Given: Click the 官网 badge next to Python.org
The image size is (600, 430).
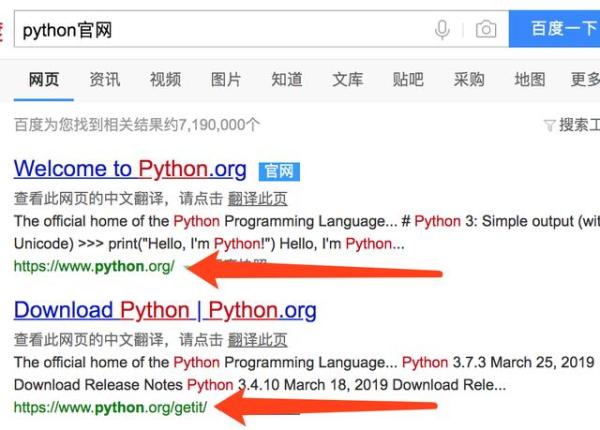Looking at the screenshot, I should click(x=279, y=171).
